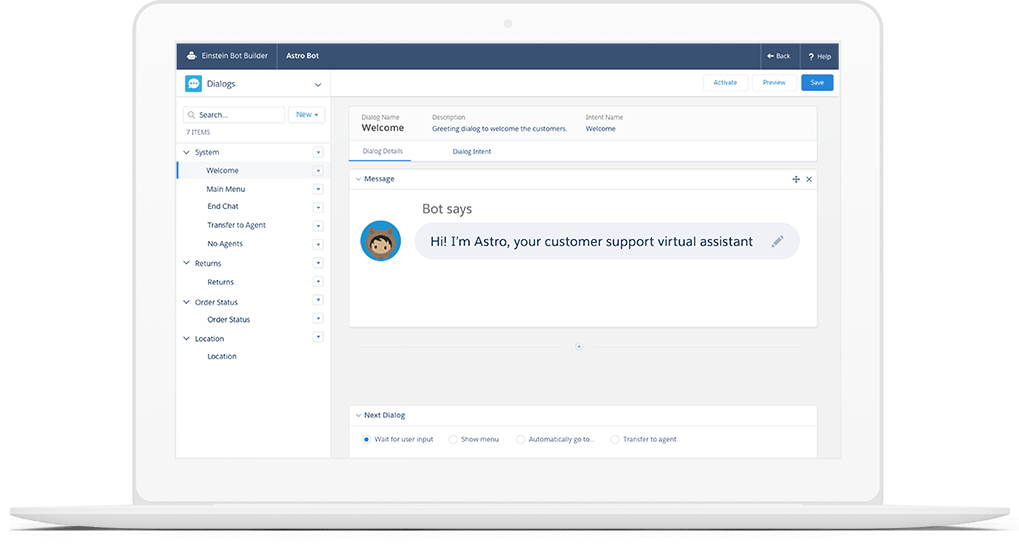Click the Help question mark icon

point(811,57)
